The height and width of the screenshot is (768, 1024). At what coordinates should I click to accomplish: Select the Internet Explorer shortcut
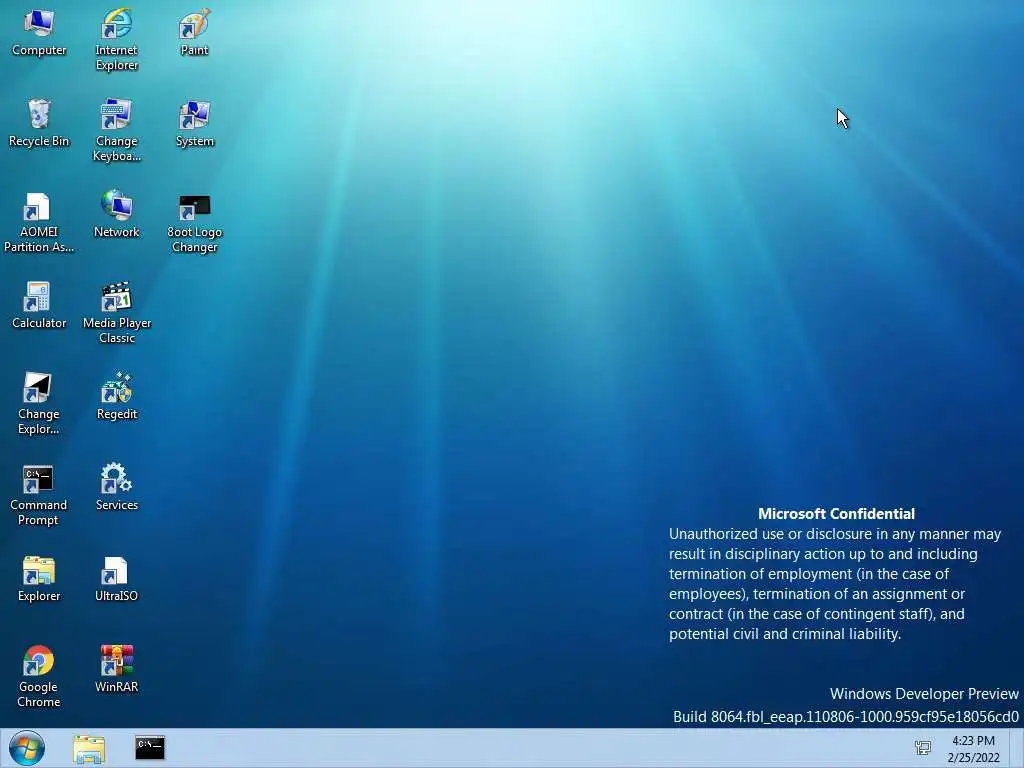tap(116, 39)
